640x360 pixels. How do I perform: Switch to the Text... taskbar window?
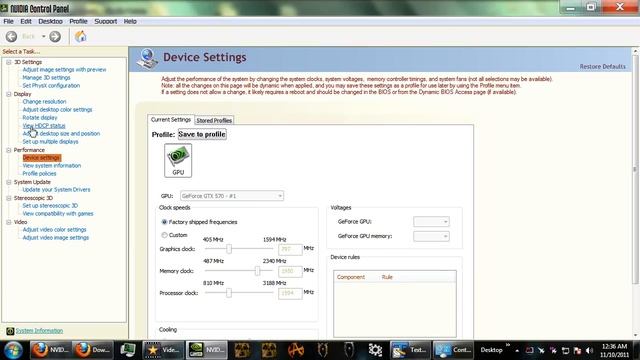click(x=410, y=350)
